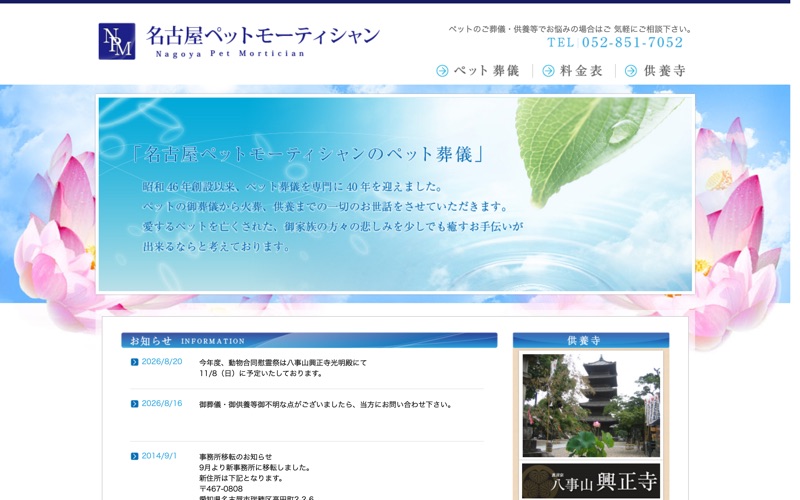Screen dimensions: 800x500
Task: Click the 事務所移転のお知らせ news title
Action: pyautogui.click(x=236, y=457)
